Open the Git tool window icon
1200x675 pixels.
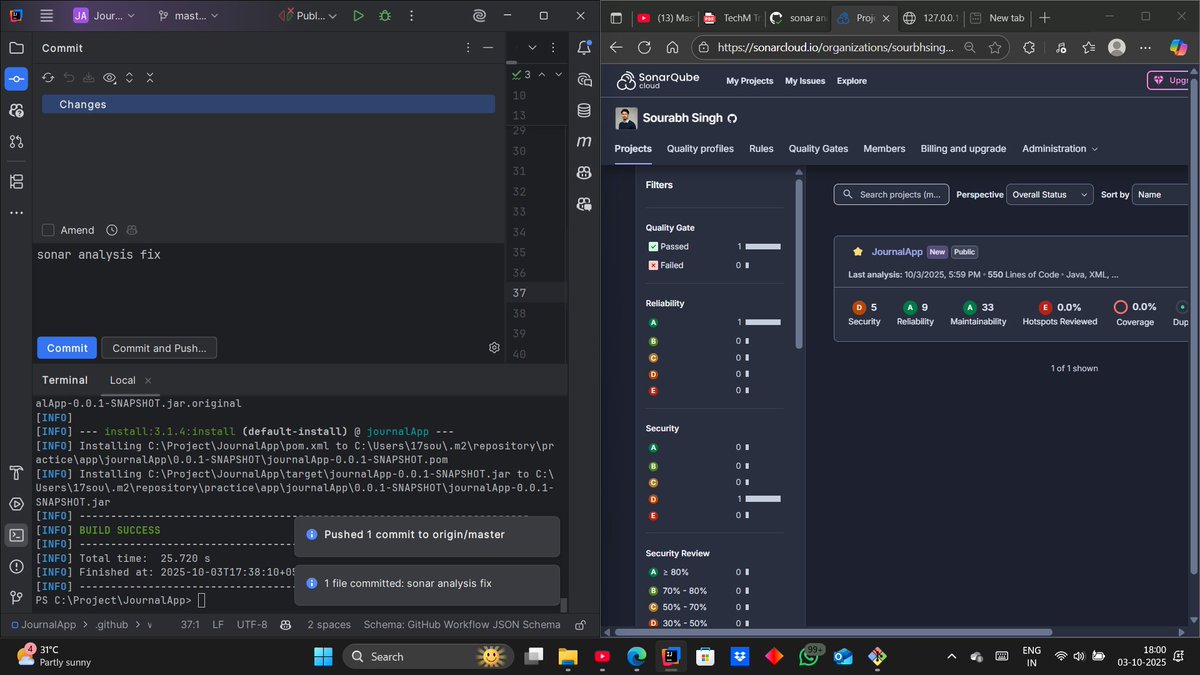click(x=16, y=597)
